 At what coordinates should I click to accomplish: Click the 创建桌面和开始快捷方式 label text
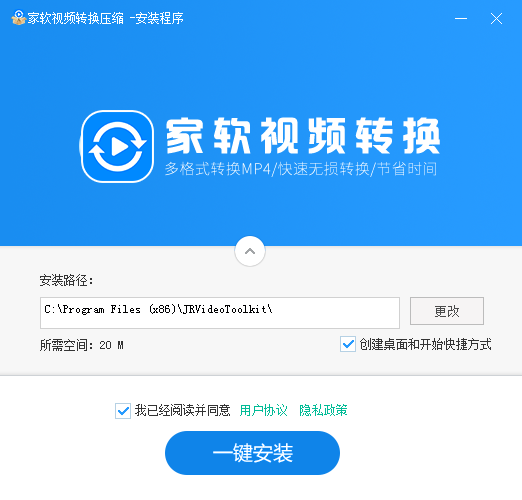[x=425, y=344]
